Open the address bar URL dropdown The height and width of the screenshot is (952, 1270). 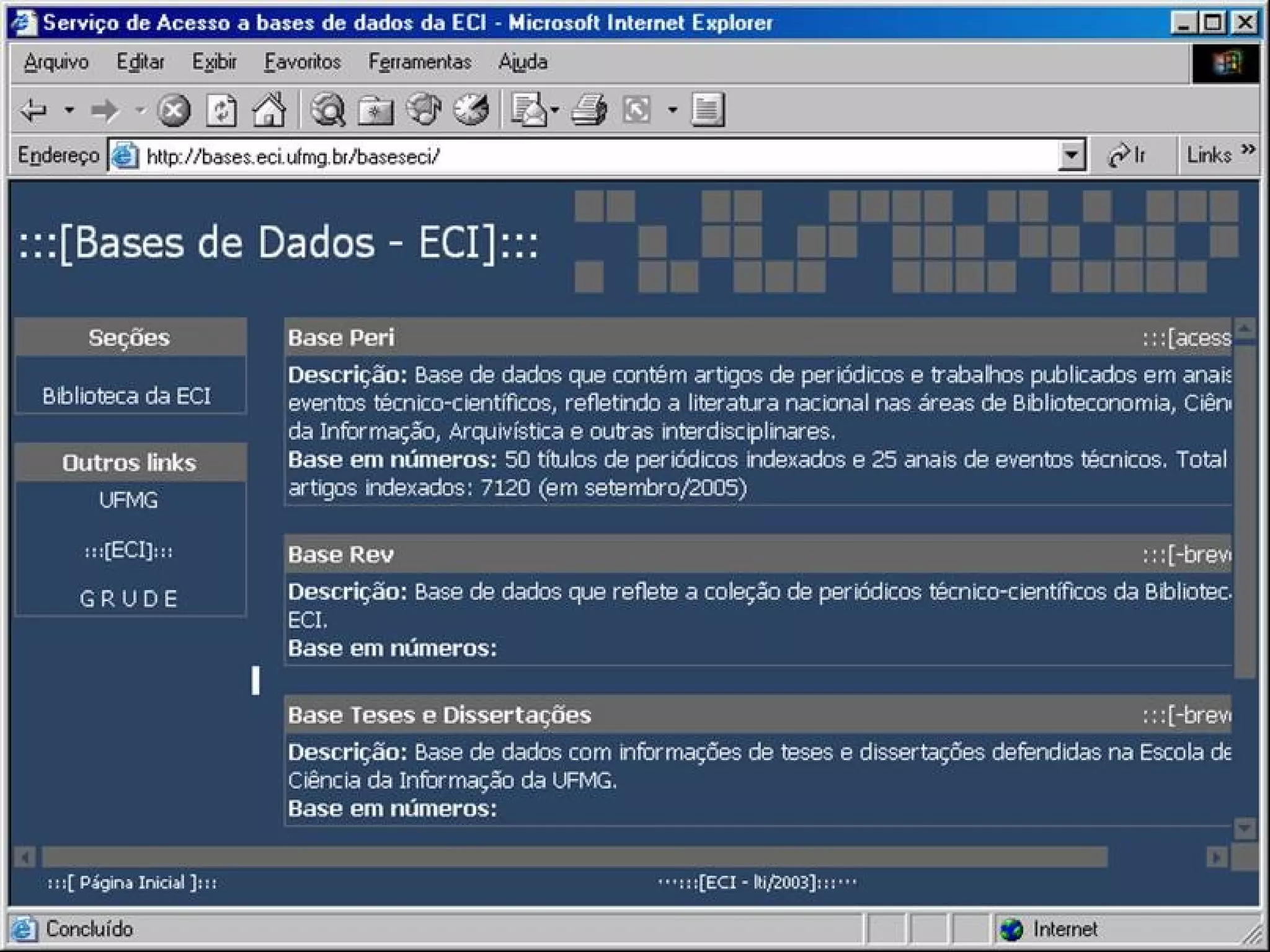1071,155
